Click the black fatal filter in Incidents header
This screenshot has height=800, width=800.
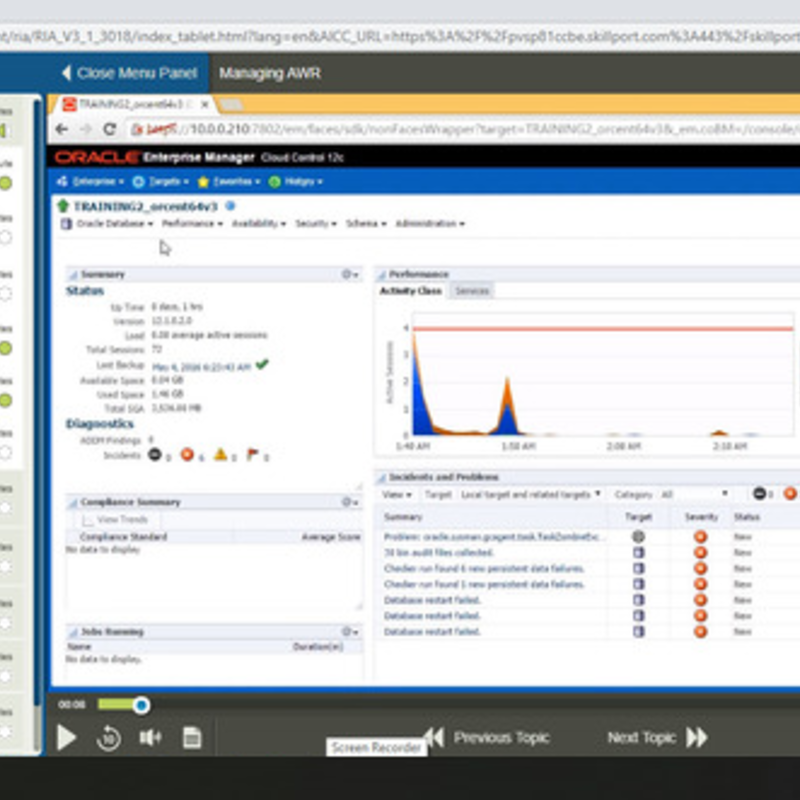click(x=760, y=493)
